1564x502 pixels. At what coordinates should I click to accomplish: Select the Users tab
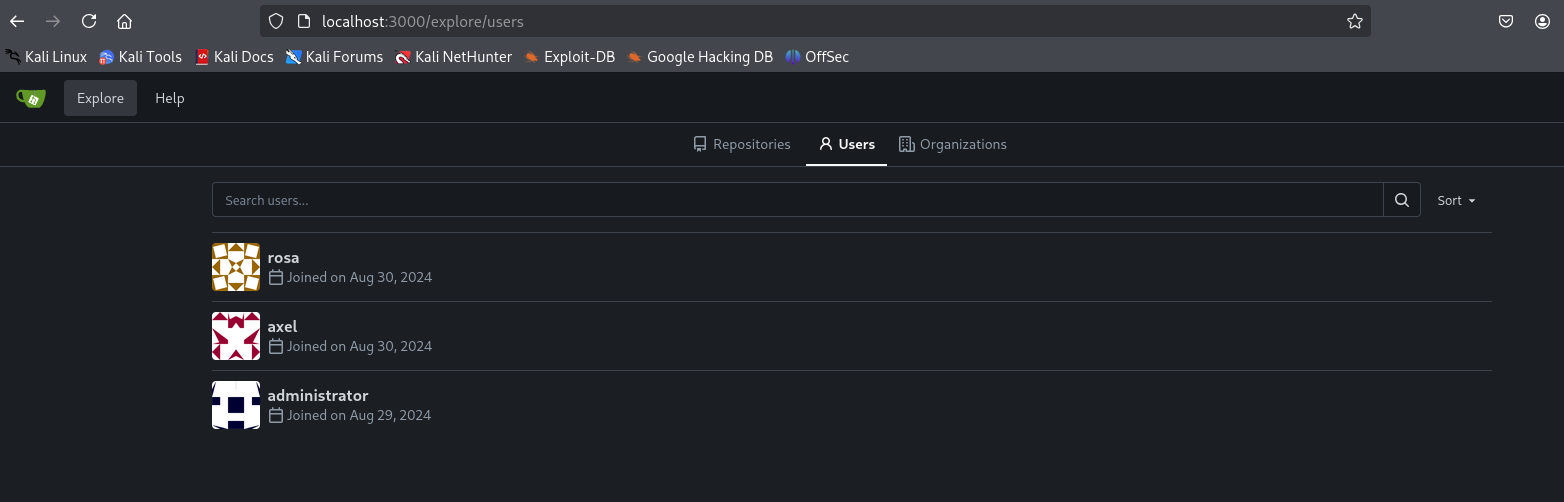[847, 144]
